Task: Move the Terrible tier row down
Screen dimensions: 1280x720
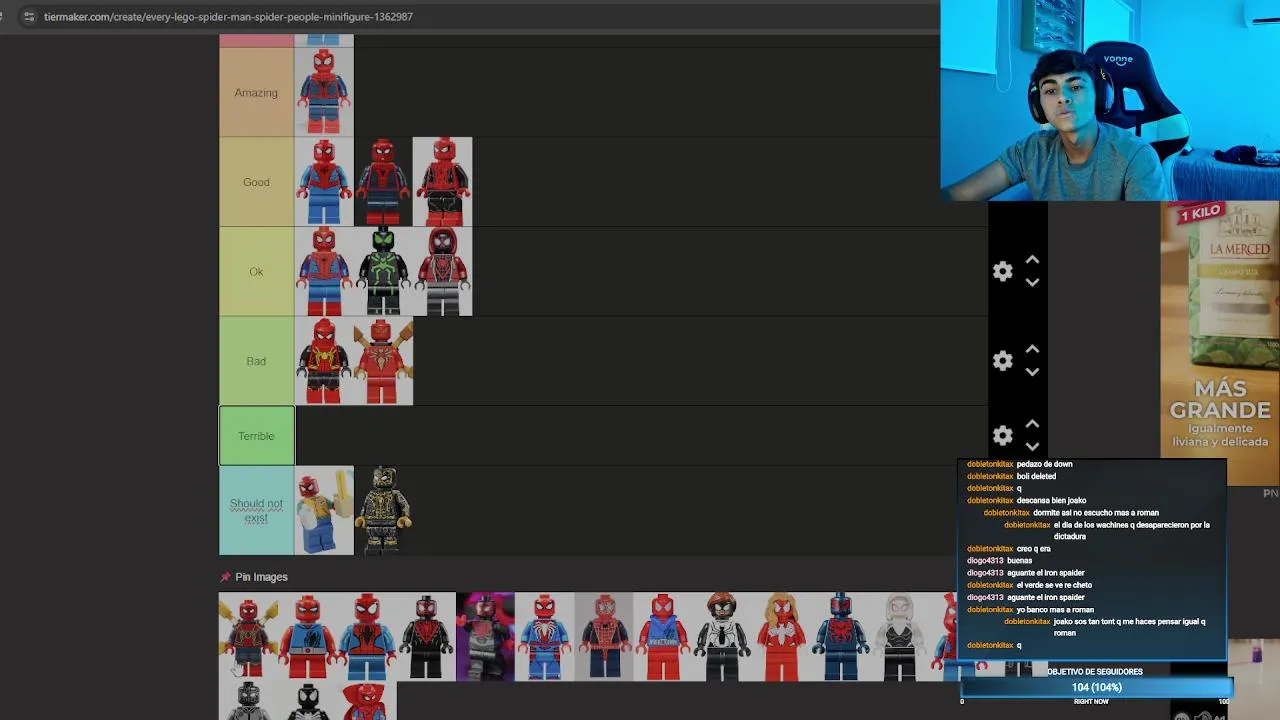Action: tap(1032, 446)
